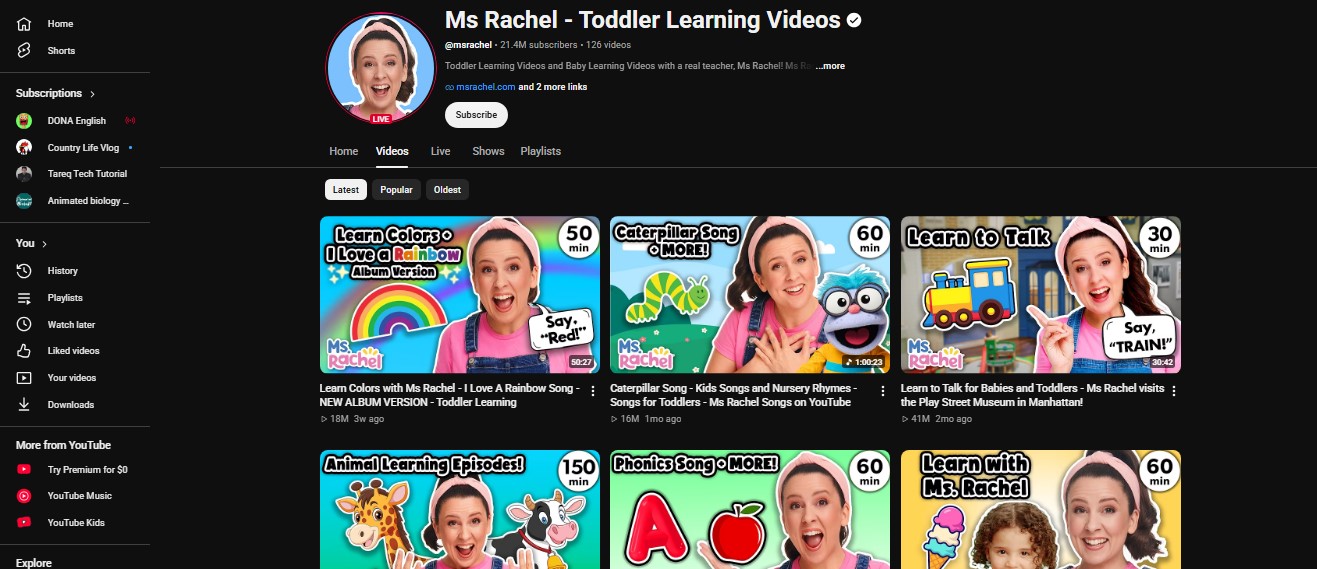1317x569 pixels.
Task: Click the Explore section heading
Action: [x=34, y=563]
